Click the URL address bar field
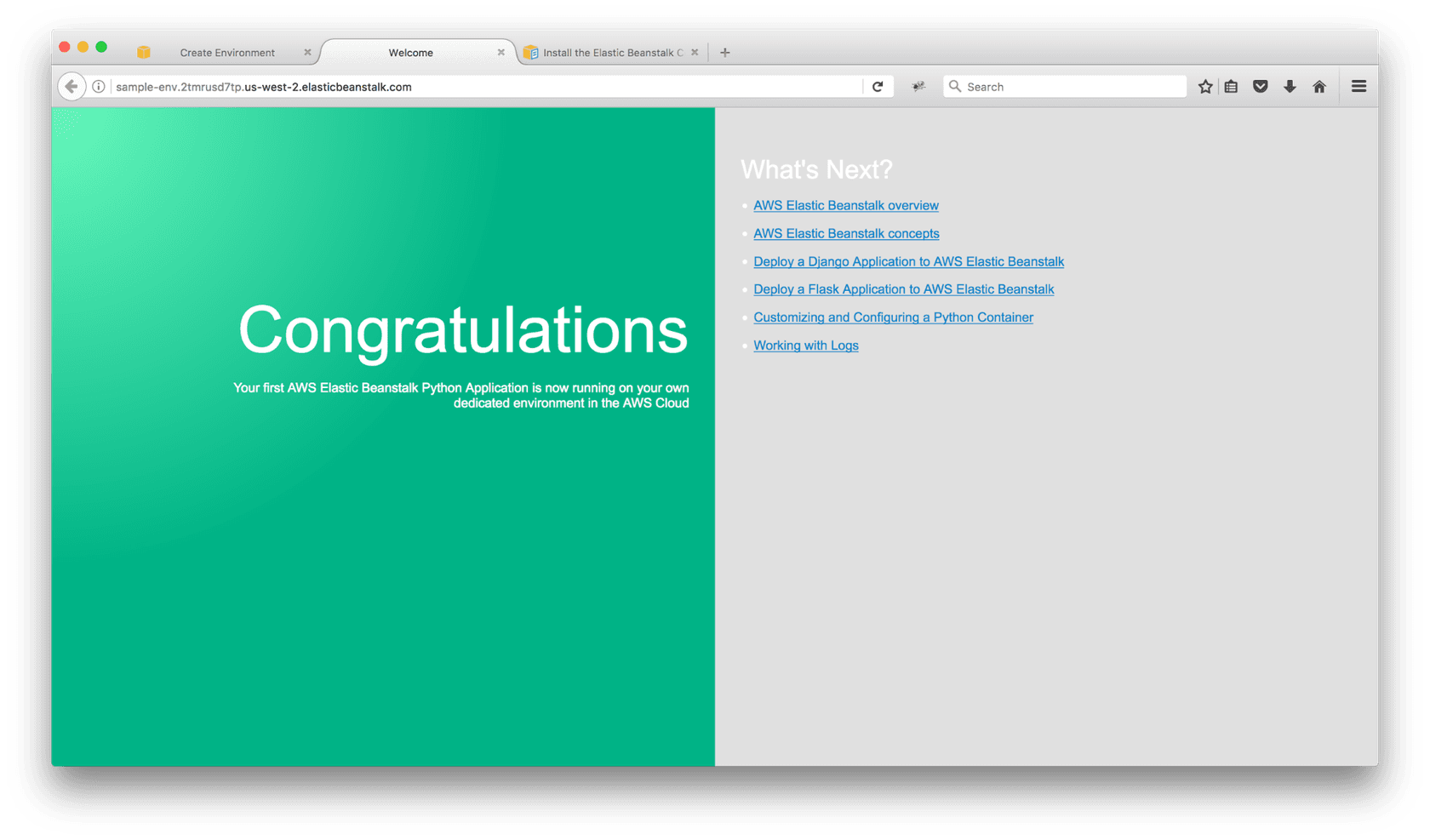 [x=485, y=87]
